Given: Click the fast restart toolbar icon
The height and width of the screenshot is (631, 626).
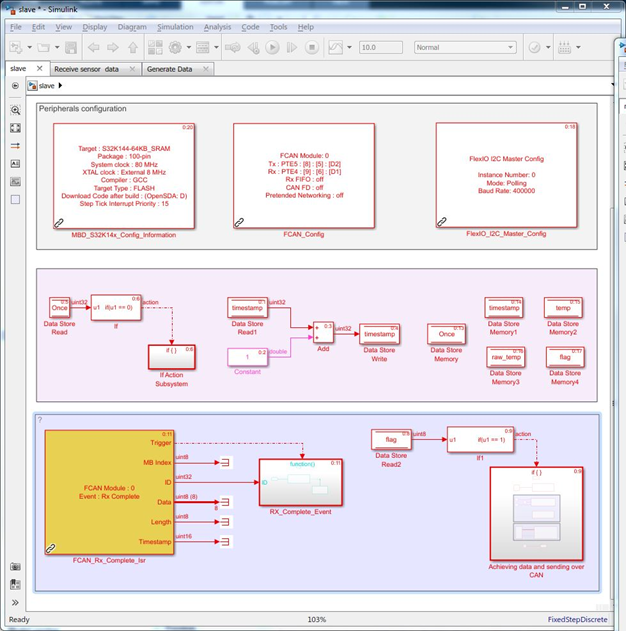Looking at the screenshot, I should pyautogui.click(x=233, y=47).
